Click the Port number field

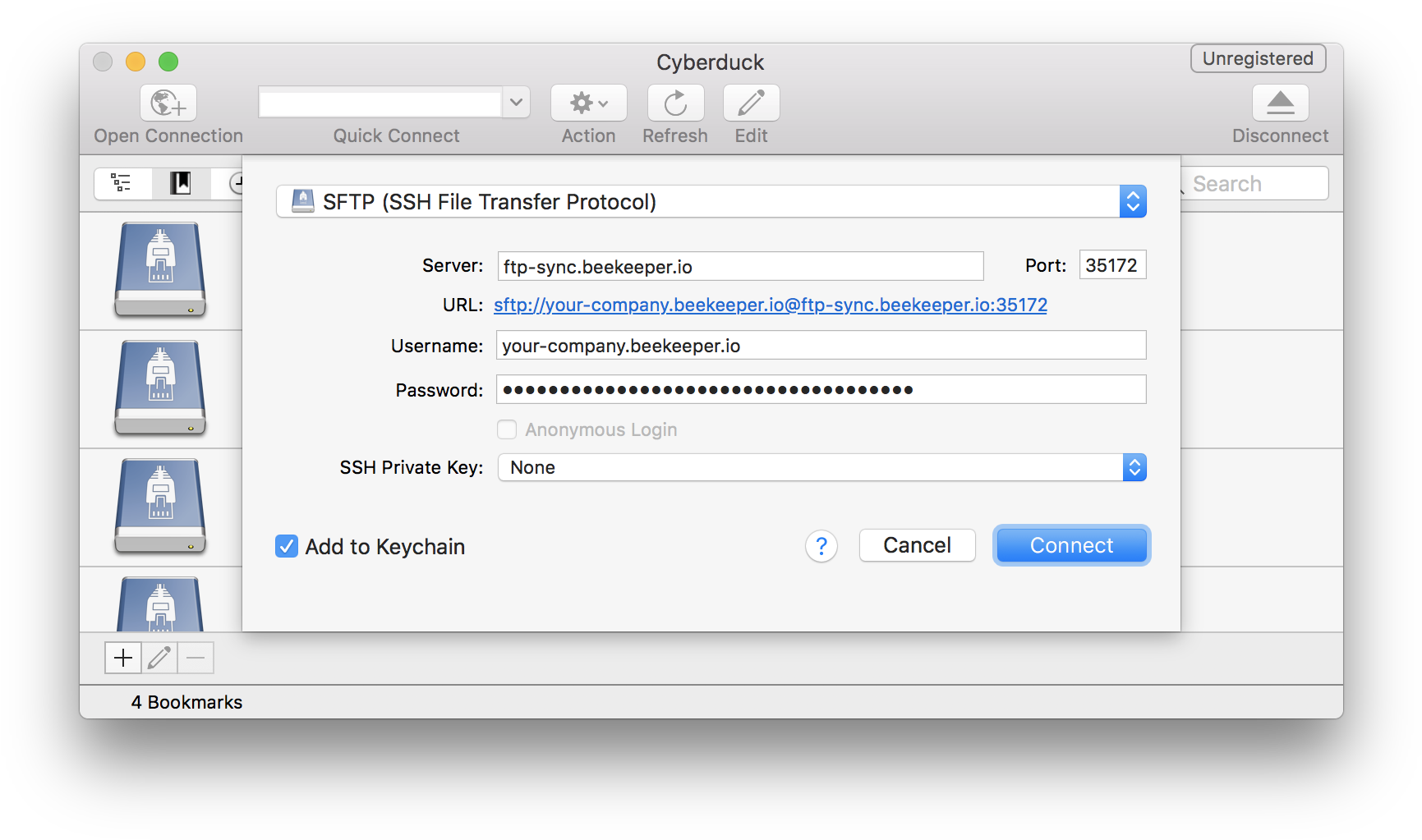1112,265
